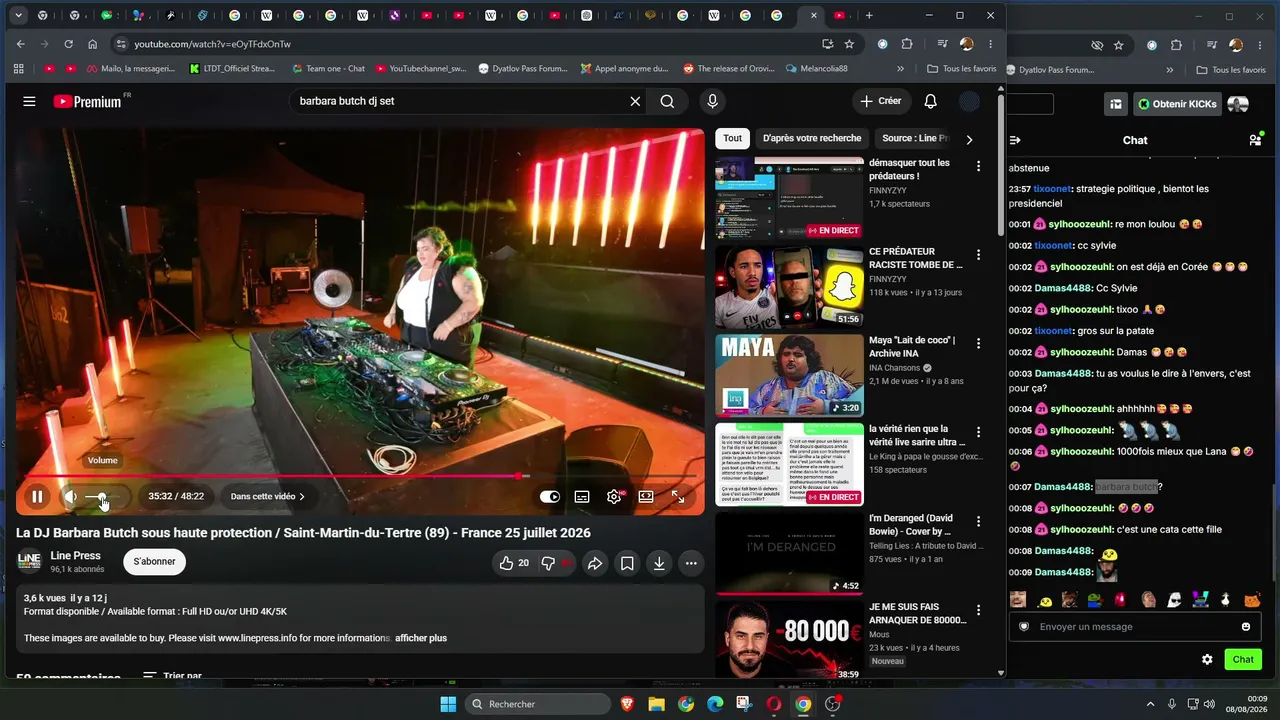Open the Chrome extensions puzzle icon

(x=907, y=44)
